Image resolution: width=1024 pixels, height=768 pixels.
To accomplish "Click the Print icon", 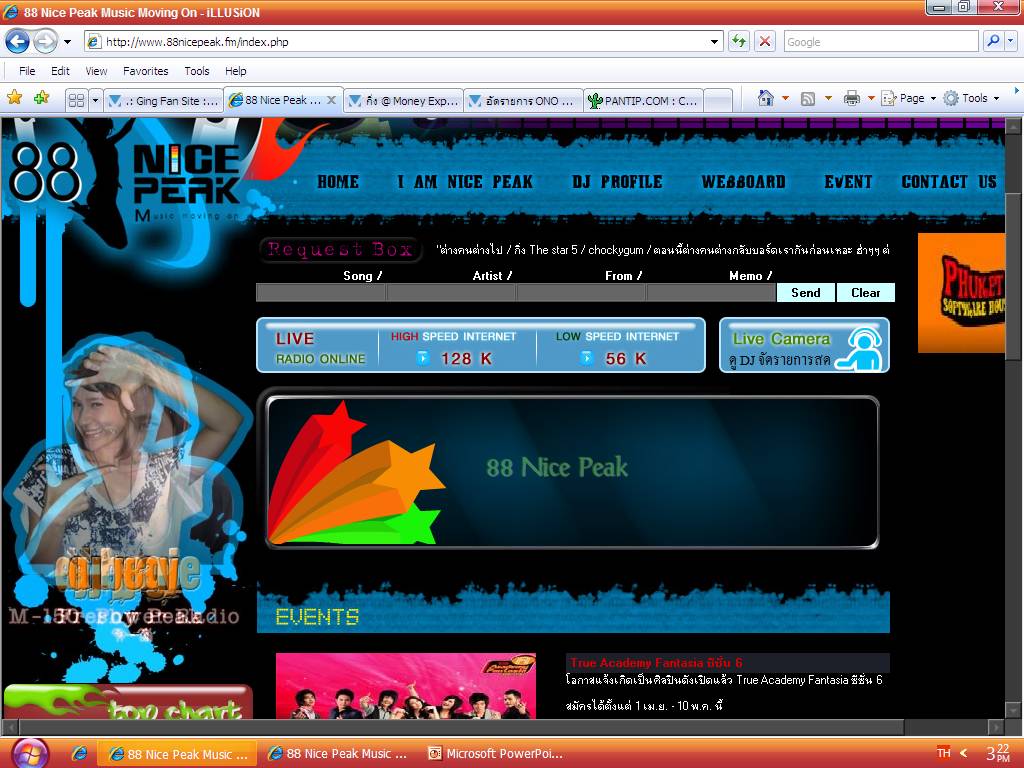I will click(852, 98).
